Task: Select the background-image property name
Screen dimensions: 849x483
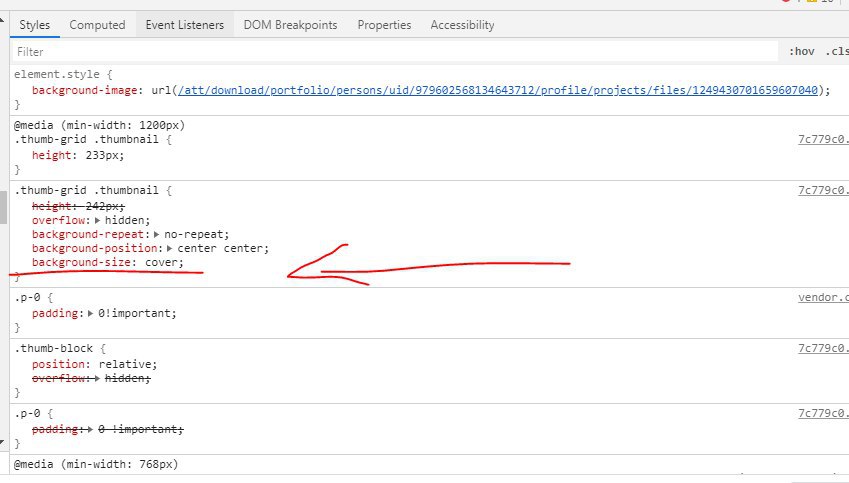Action: pyautogui.click(x=84, y=90)
